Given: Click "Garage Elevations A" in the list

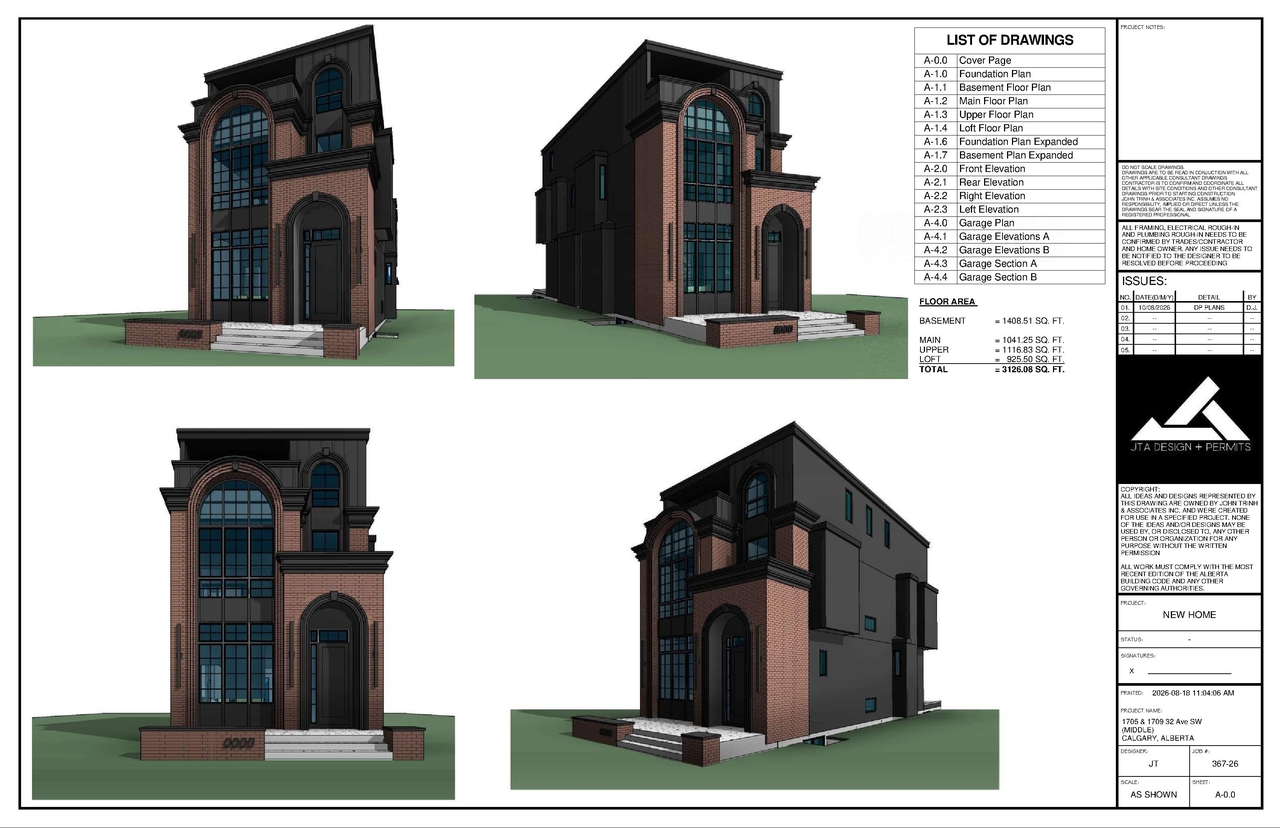Looking at the screenshot, I should coord(1004,237).
